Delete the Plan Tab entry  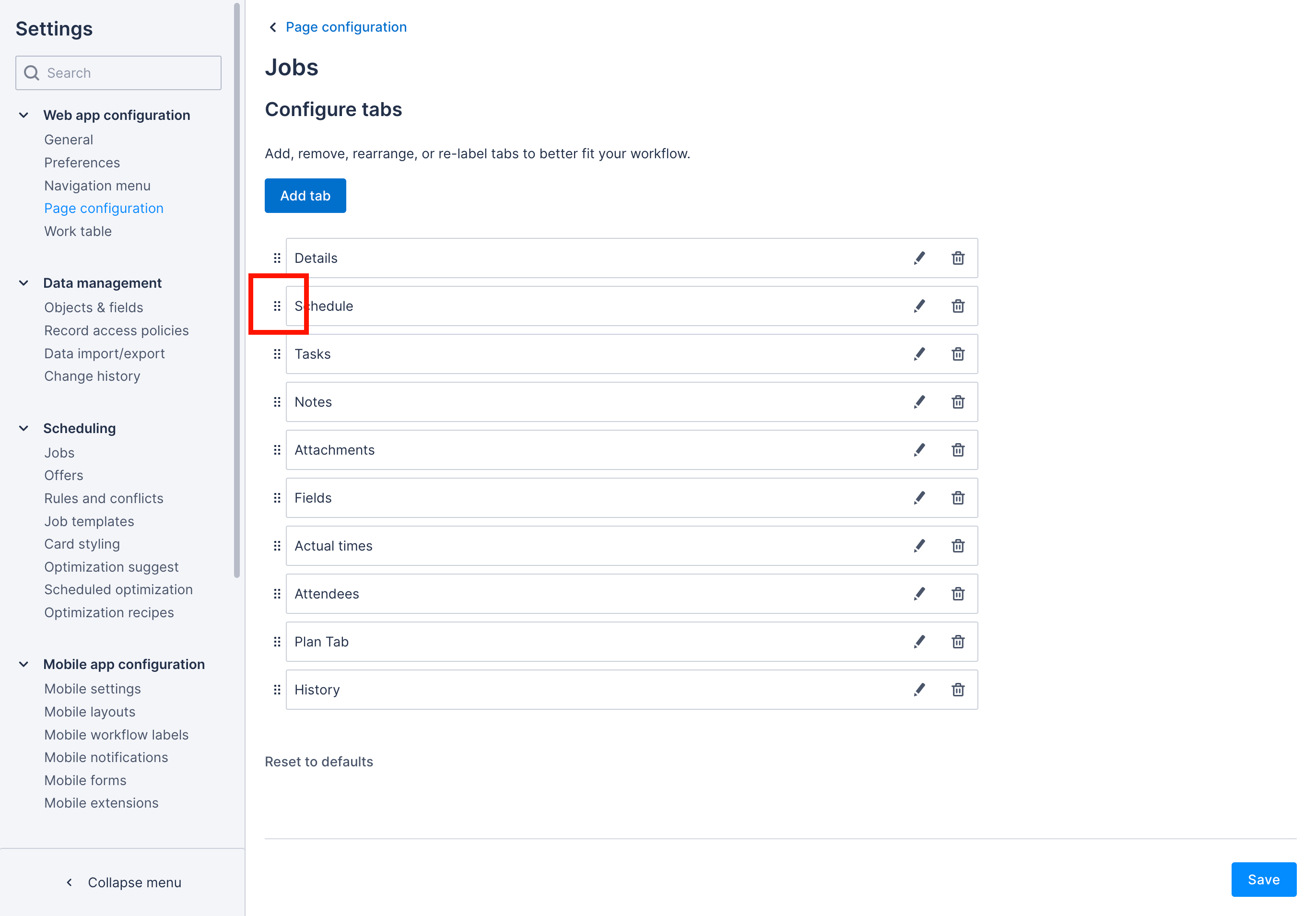click(x=958, y=641)
